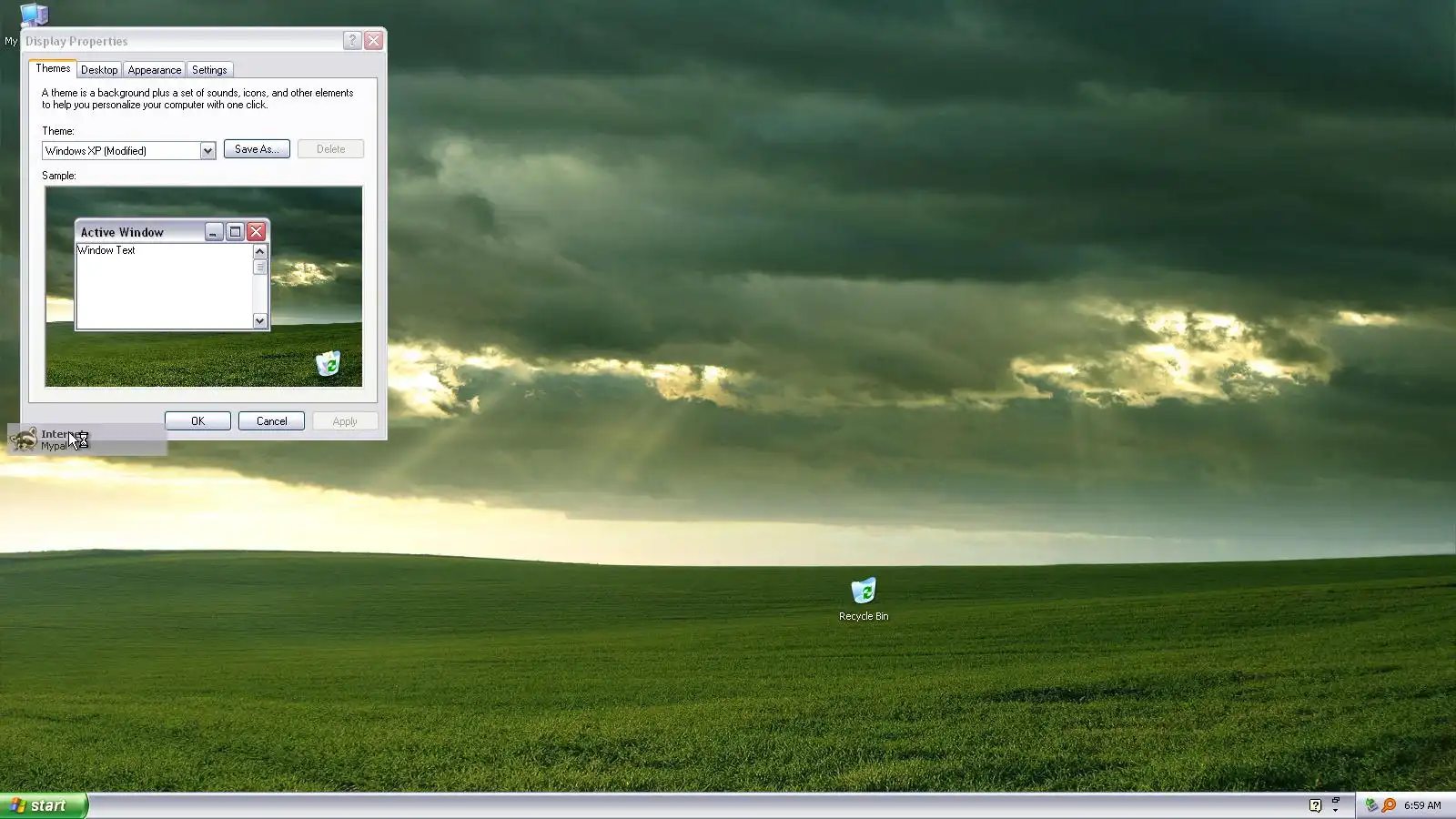Expand the Theme dropdown list
The height and width of the screenshot is (819, 1456).
pos(207,151)
